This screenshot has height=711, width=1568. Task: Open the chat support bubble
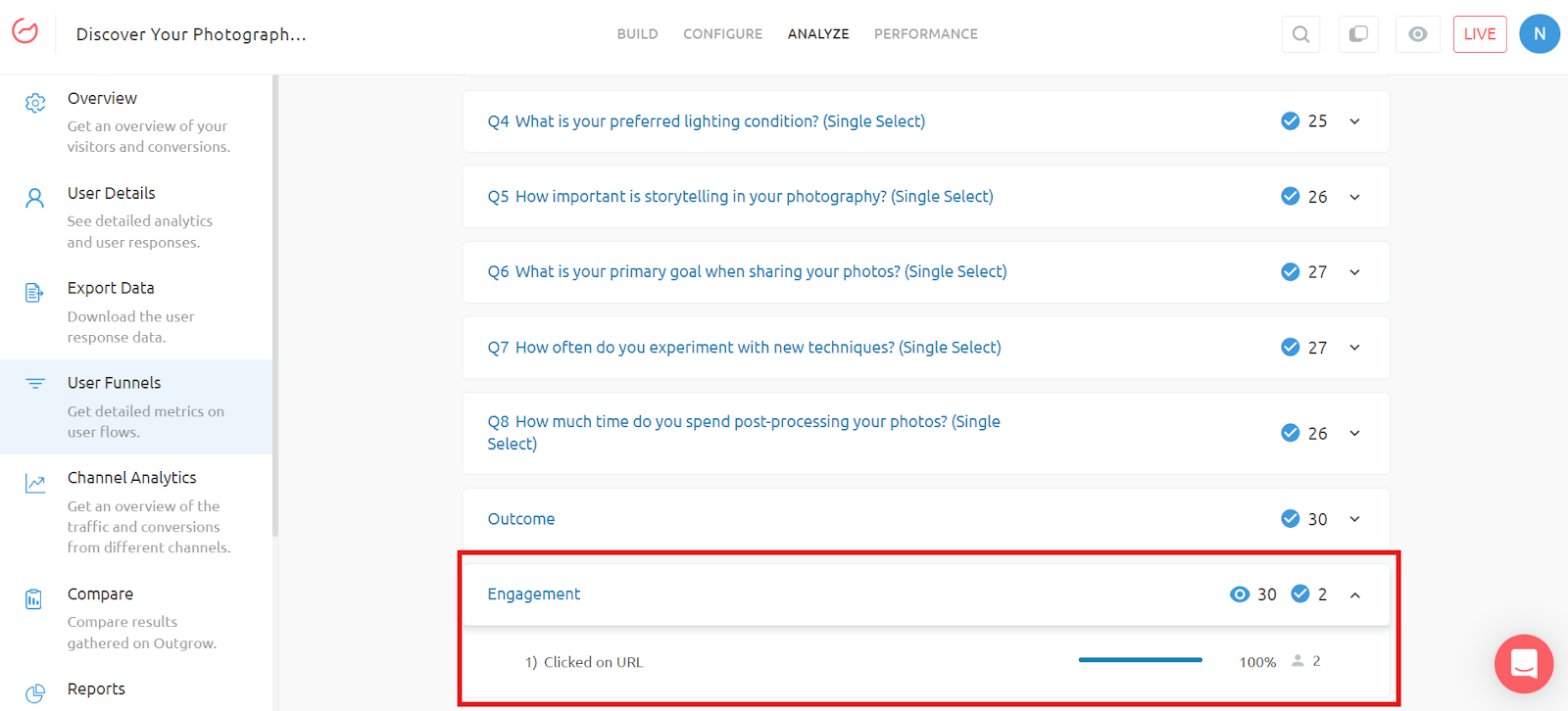1523,663
